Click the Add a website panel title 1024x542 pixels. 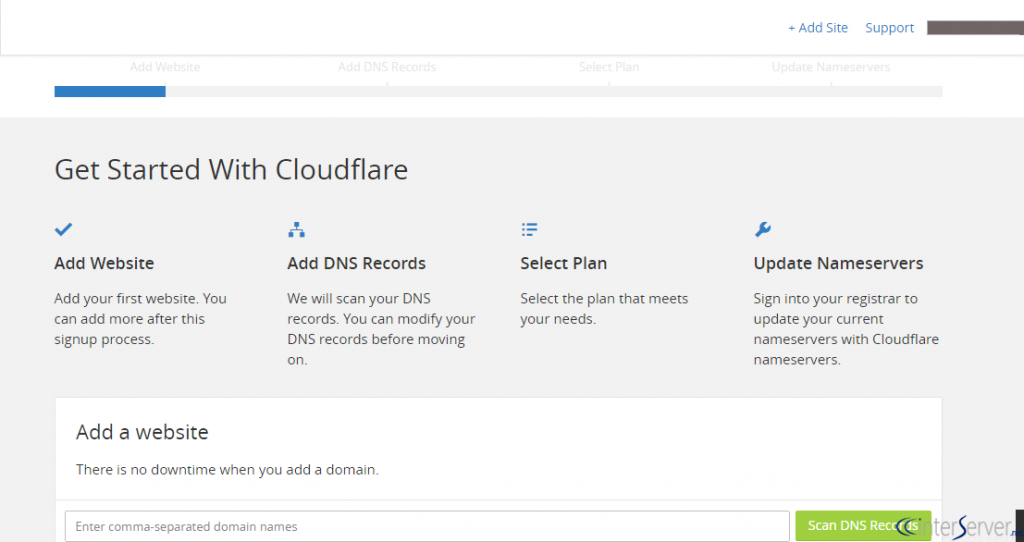142,432
